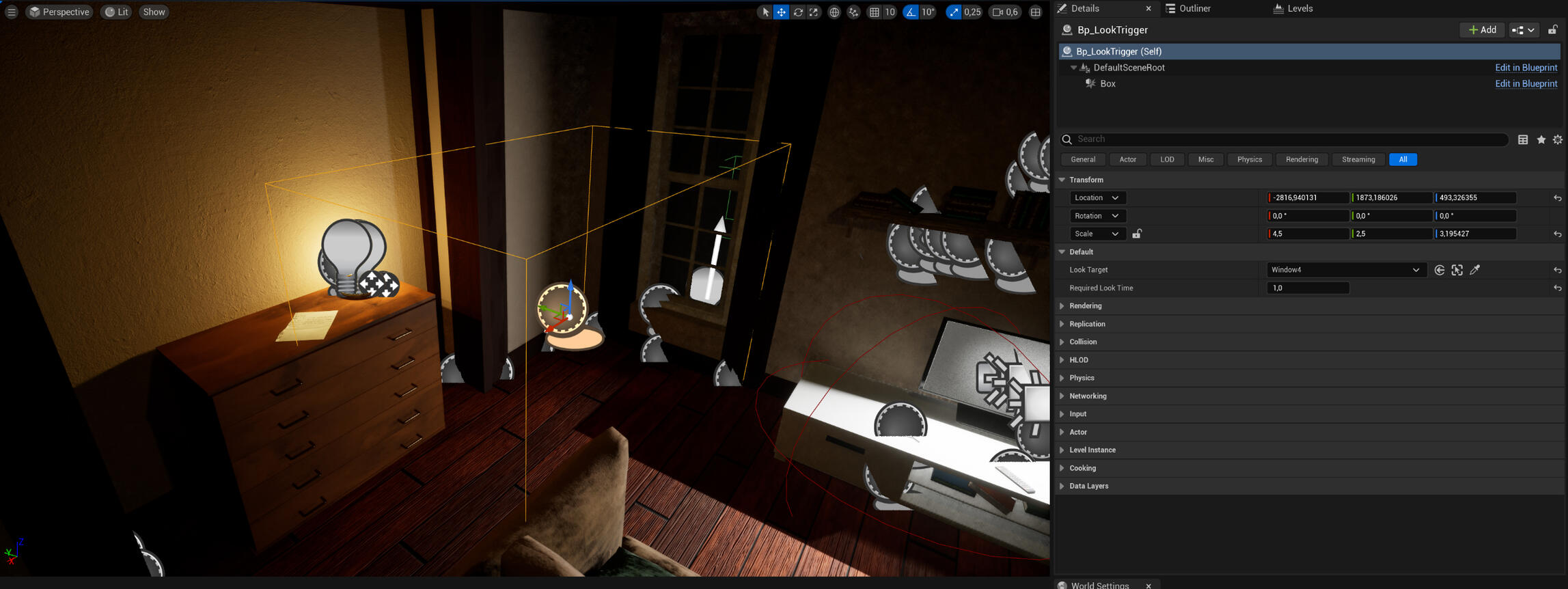Toggle the Scale lock ratio padlock
The image size is (1568, 589).
click(1137, 234)
